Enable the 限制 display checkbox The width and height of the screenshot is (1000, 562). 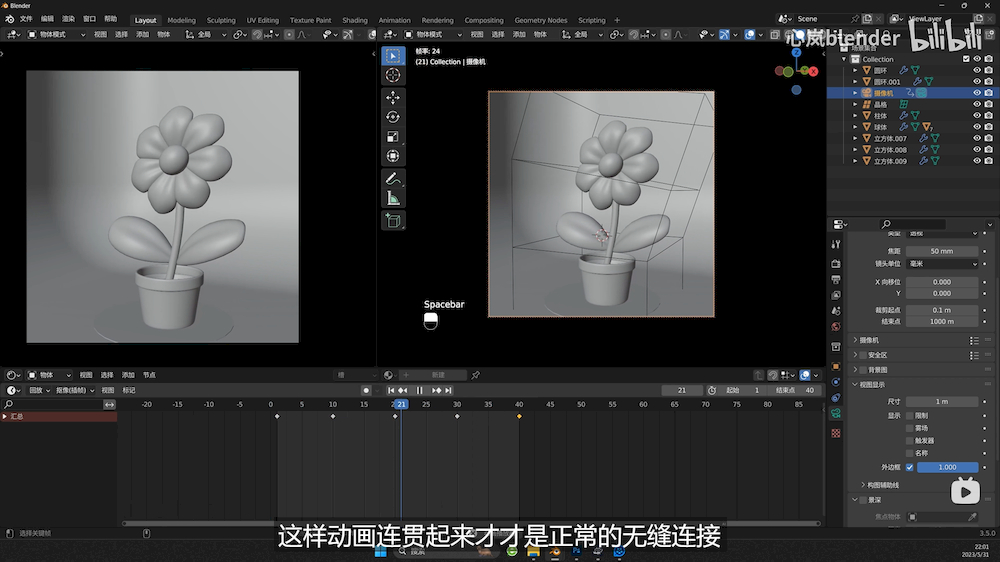coord(909,416)
